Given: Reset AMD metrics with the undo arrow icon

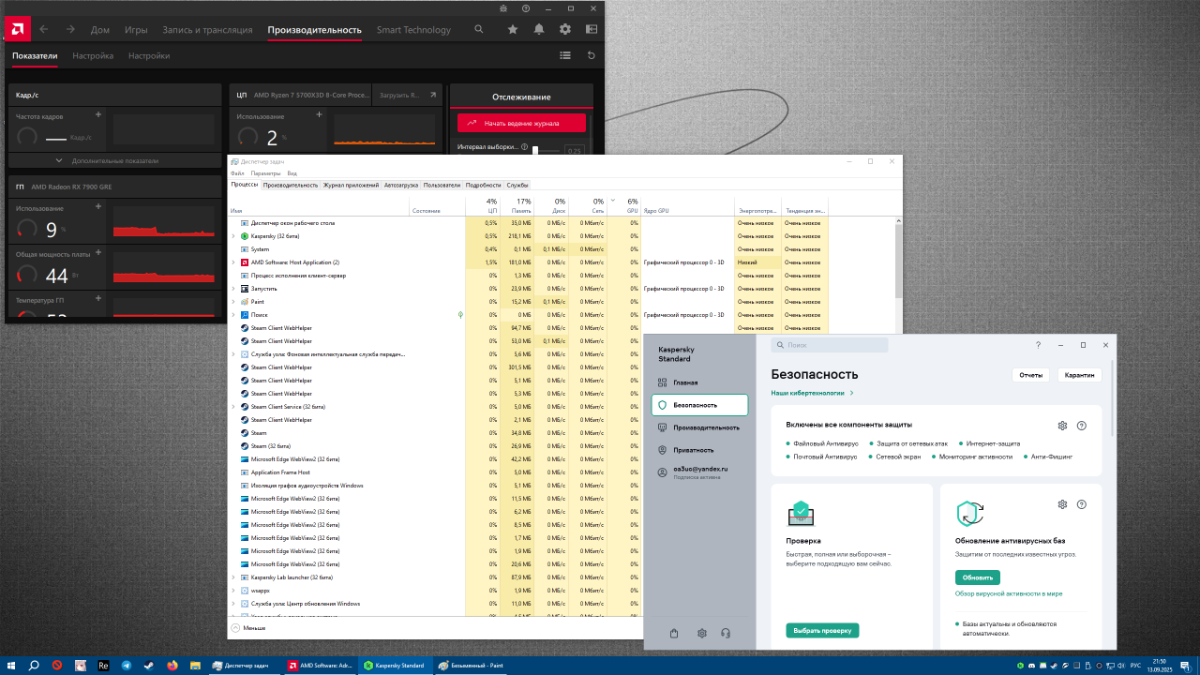Looking at the screenshot, I should click(591, 56).
